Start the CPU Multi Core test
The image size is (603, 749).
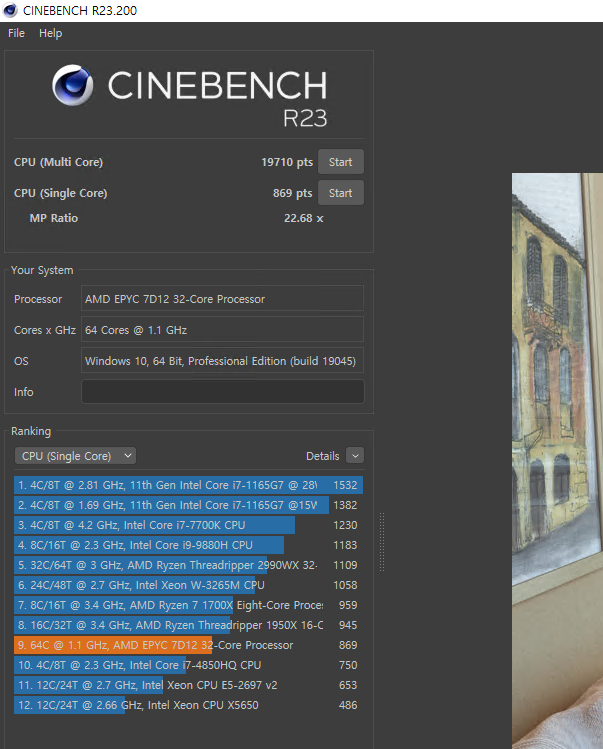[x=341, y=162]
